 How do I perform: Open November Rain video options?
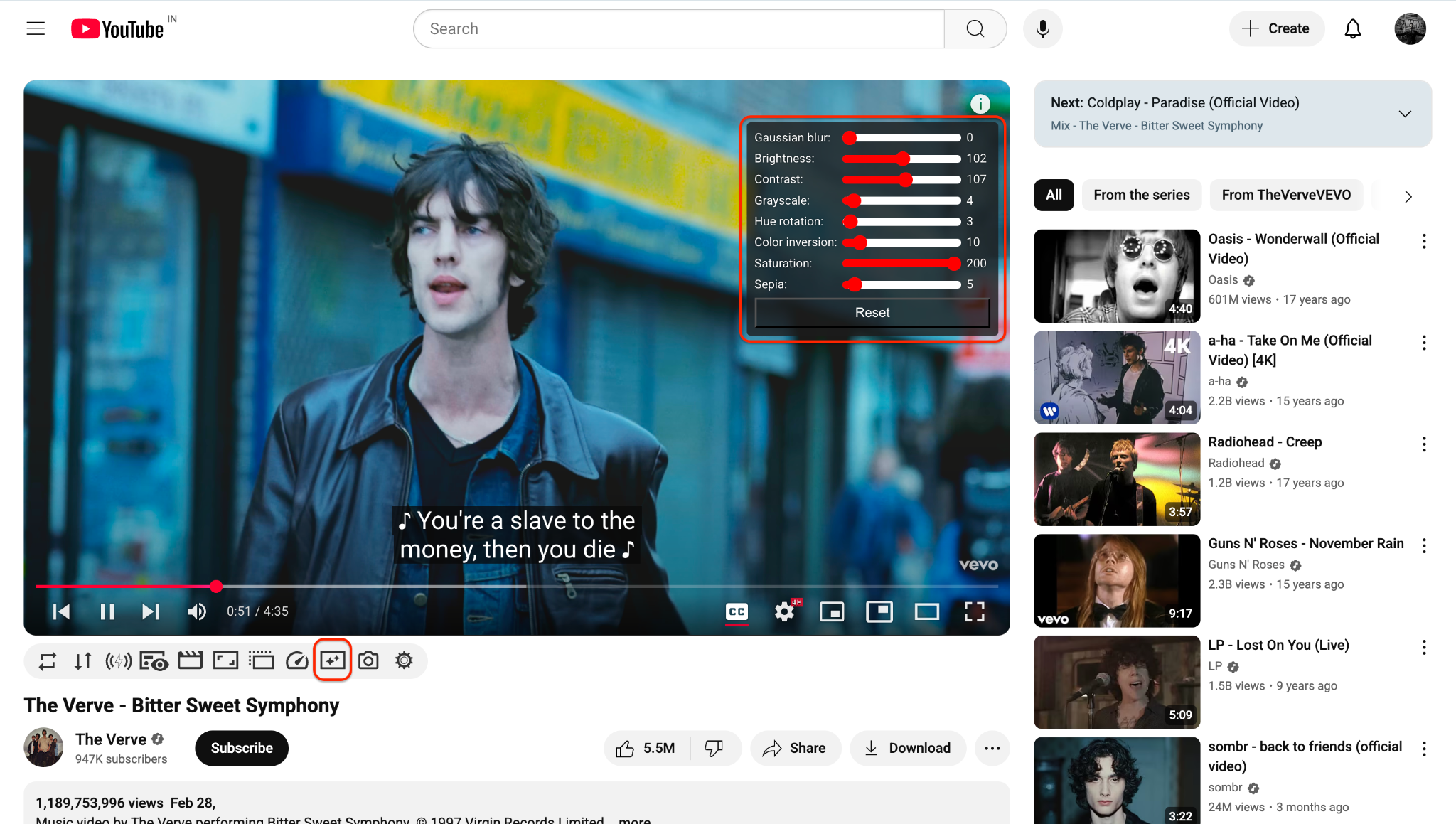(1423, 546)
